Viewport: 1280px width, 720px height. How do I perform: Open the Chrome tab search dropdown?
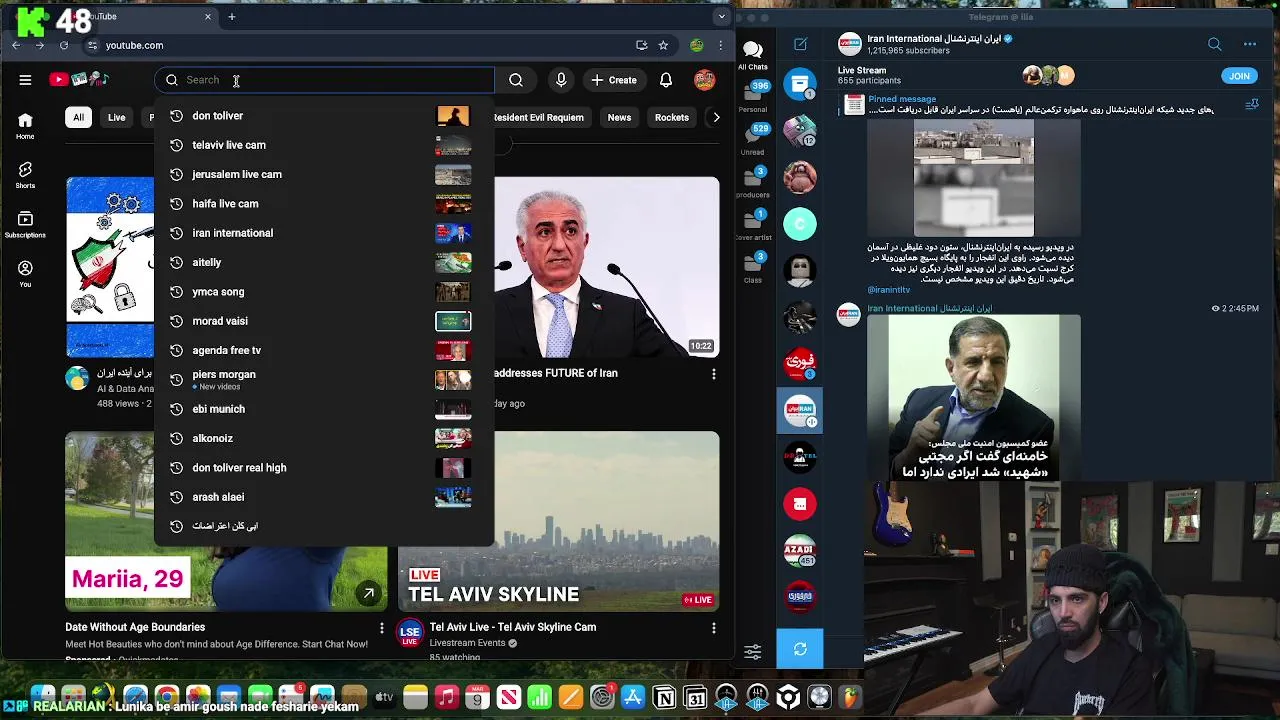click(721, 16)
